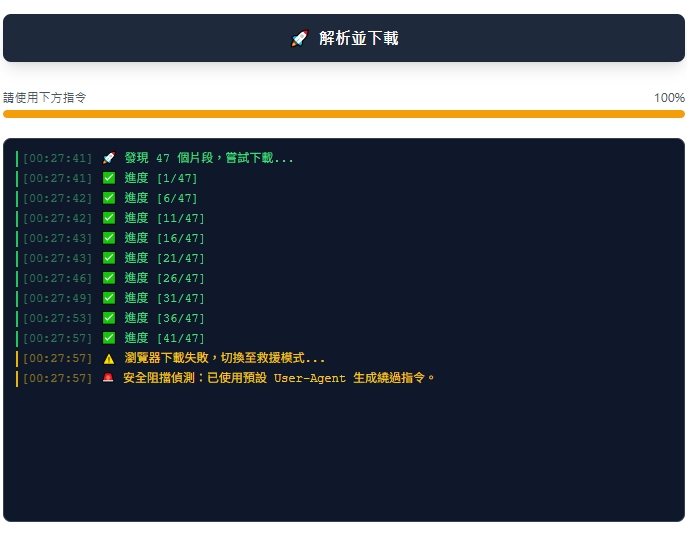Click the green checkmark beside 進度 [16/47]
This screenshot has height=539, width=687.
click(x=109, y=238)
